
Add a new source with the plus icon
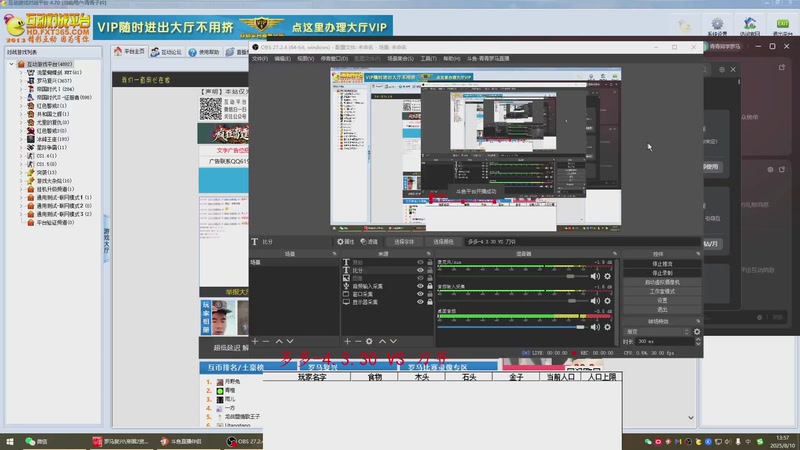click(347, 341)
